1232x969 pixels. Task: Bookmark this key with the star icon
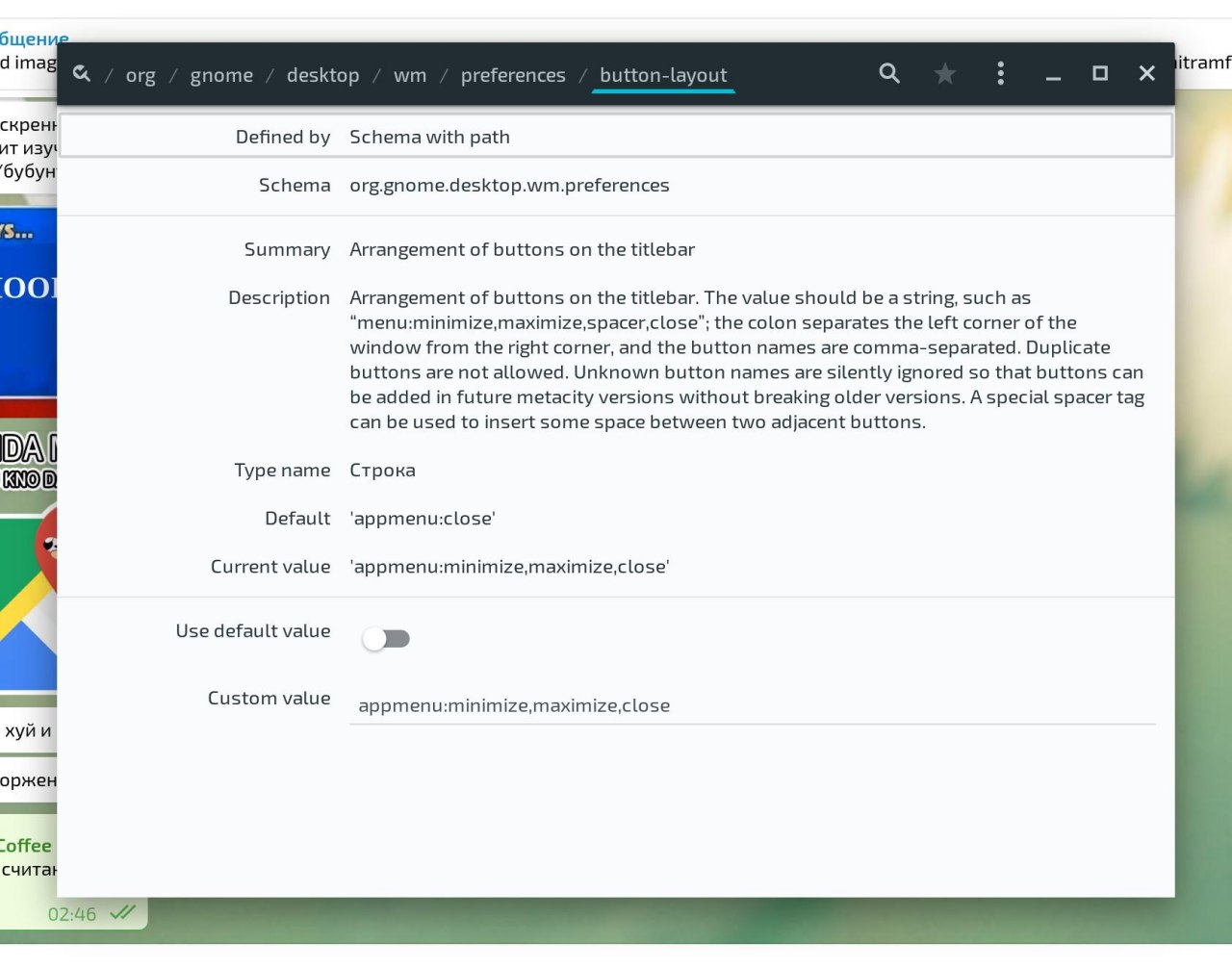point(945,73)
